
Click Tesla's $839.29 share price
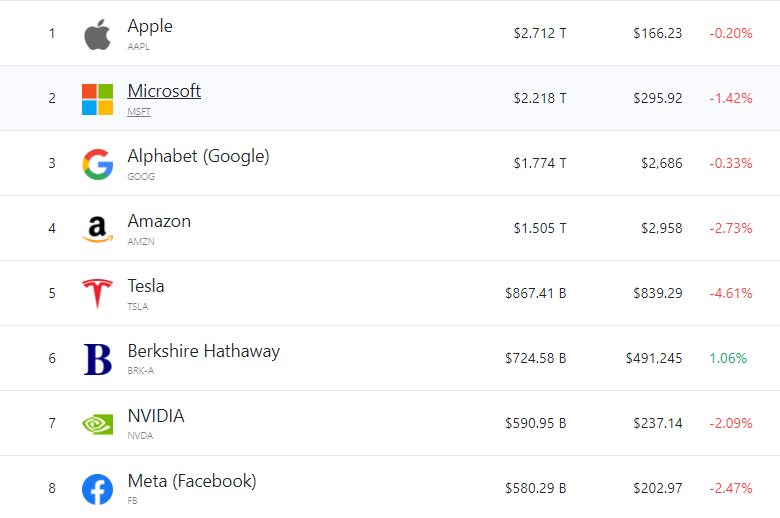[x=657, y=293]
